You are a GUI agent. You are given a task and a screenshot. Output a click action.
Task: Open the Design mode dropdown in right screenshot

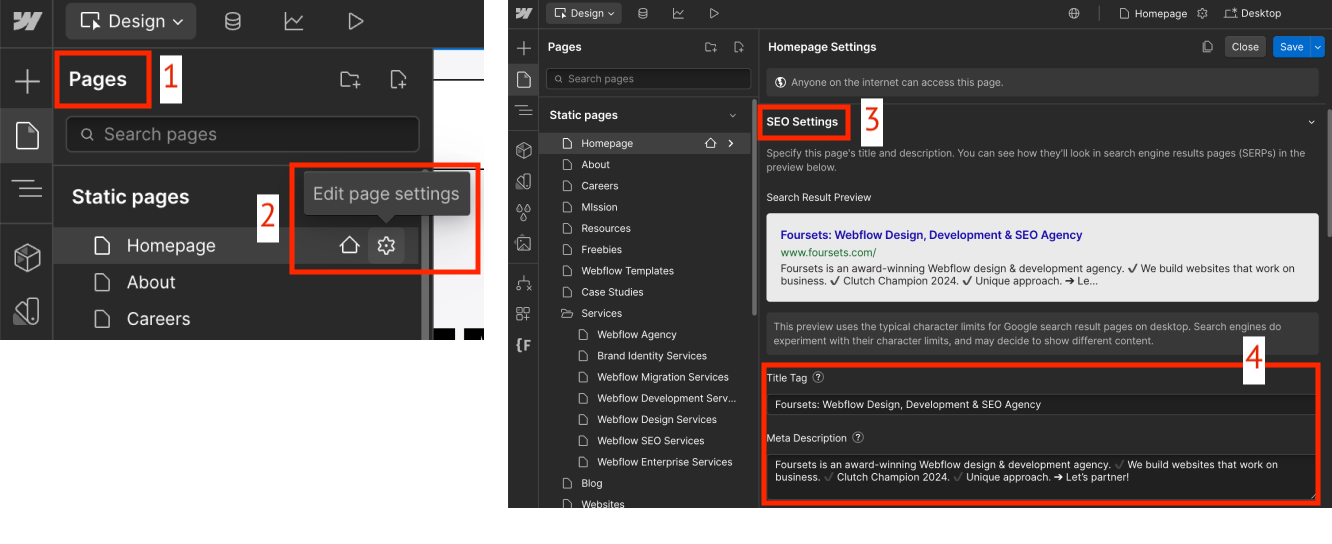tap(583, 13)
